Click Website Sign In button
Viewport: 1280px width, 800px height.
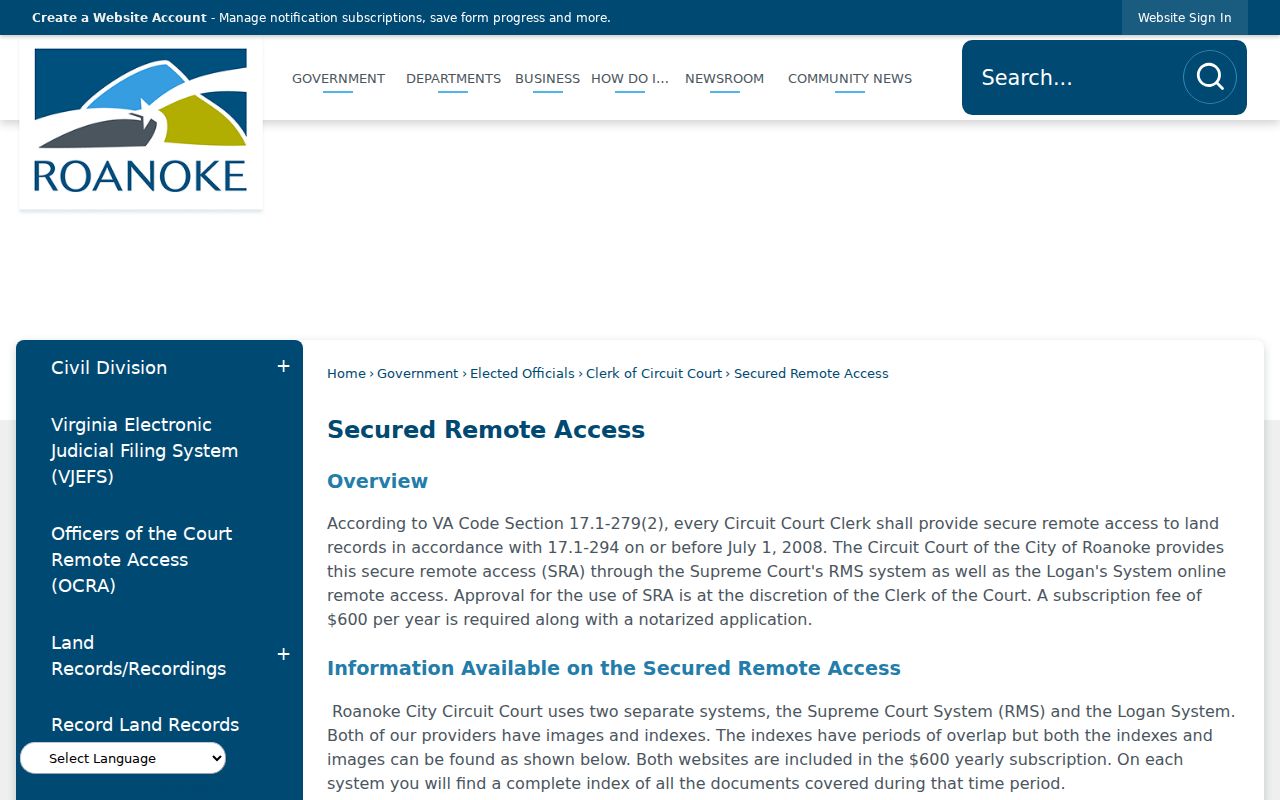tap(1185, 18)
